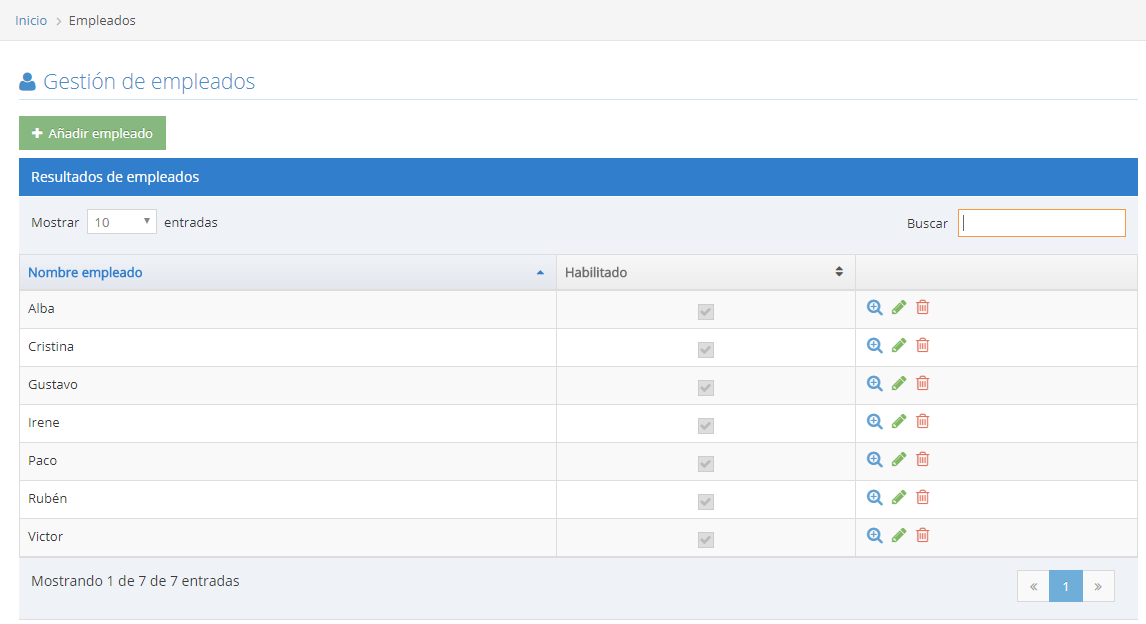The height and width of the screenshot is (624, 1146).
Task: Sort by Habilitado column header
Action: click(x=705, y=272)
